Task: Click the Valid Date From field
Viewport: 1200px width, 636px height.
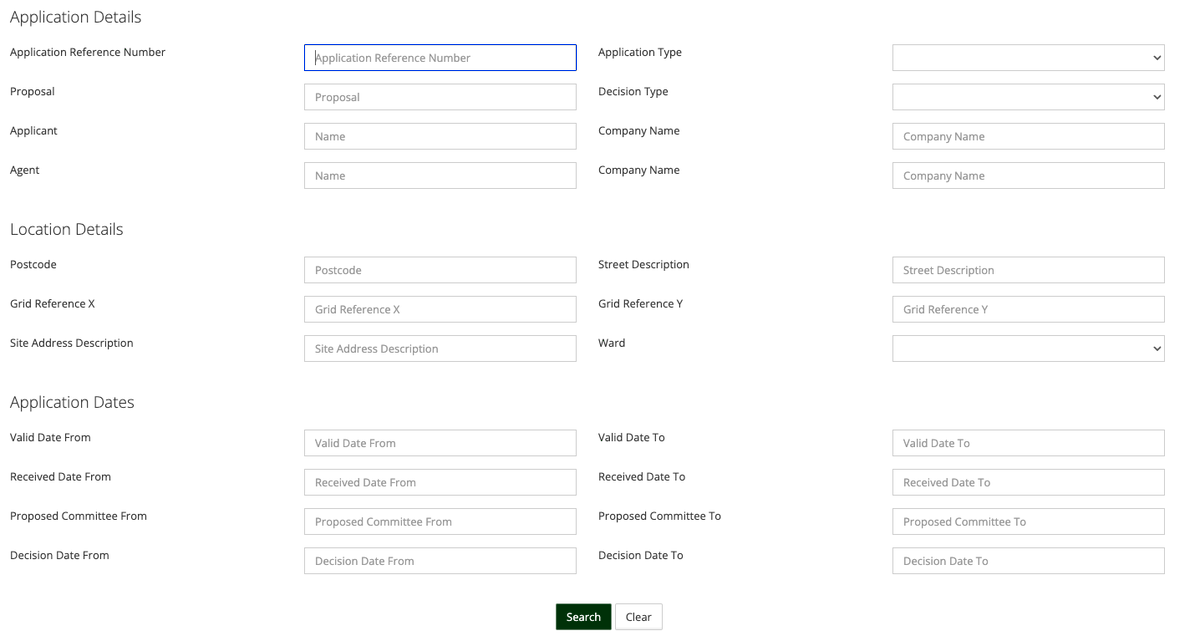Action: [440, 443]
